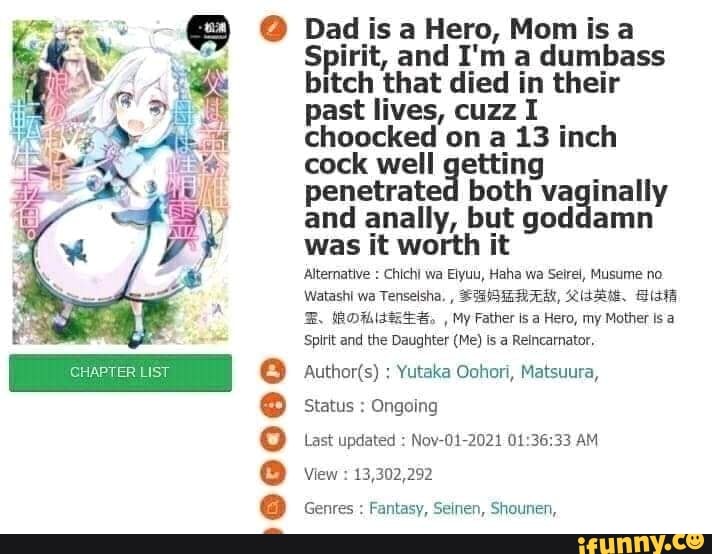Click the orange icon beside View count

click(273, 473)
